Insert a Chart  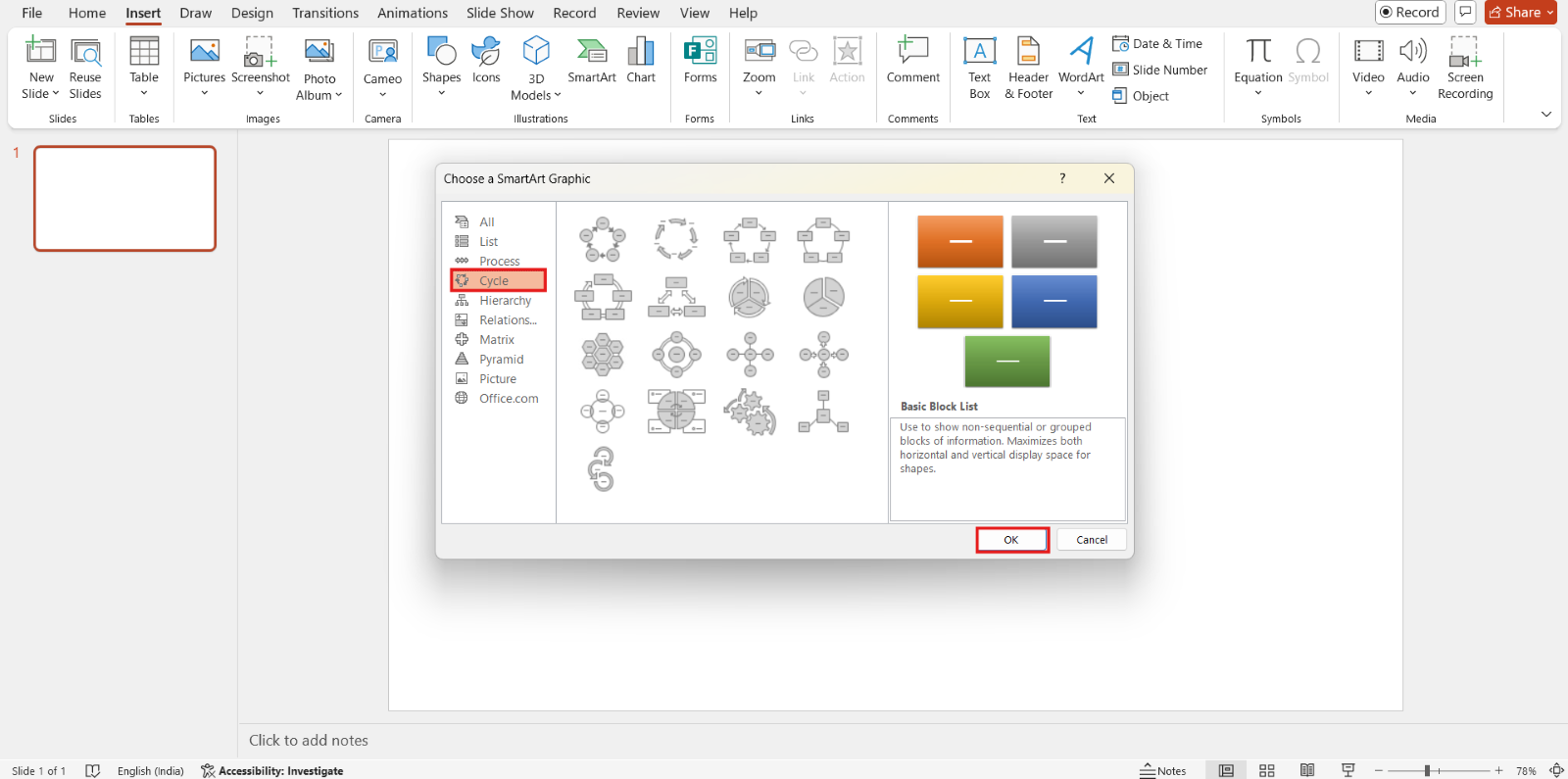641,61
